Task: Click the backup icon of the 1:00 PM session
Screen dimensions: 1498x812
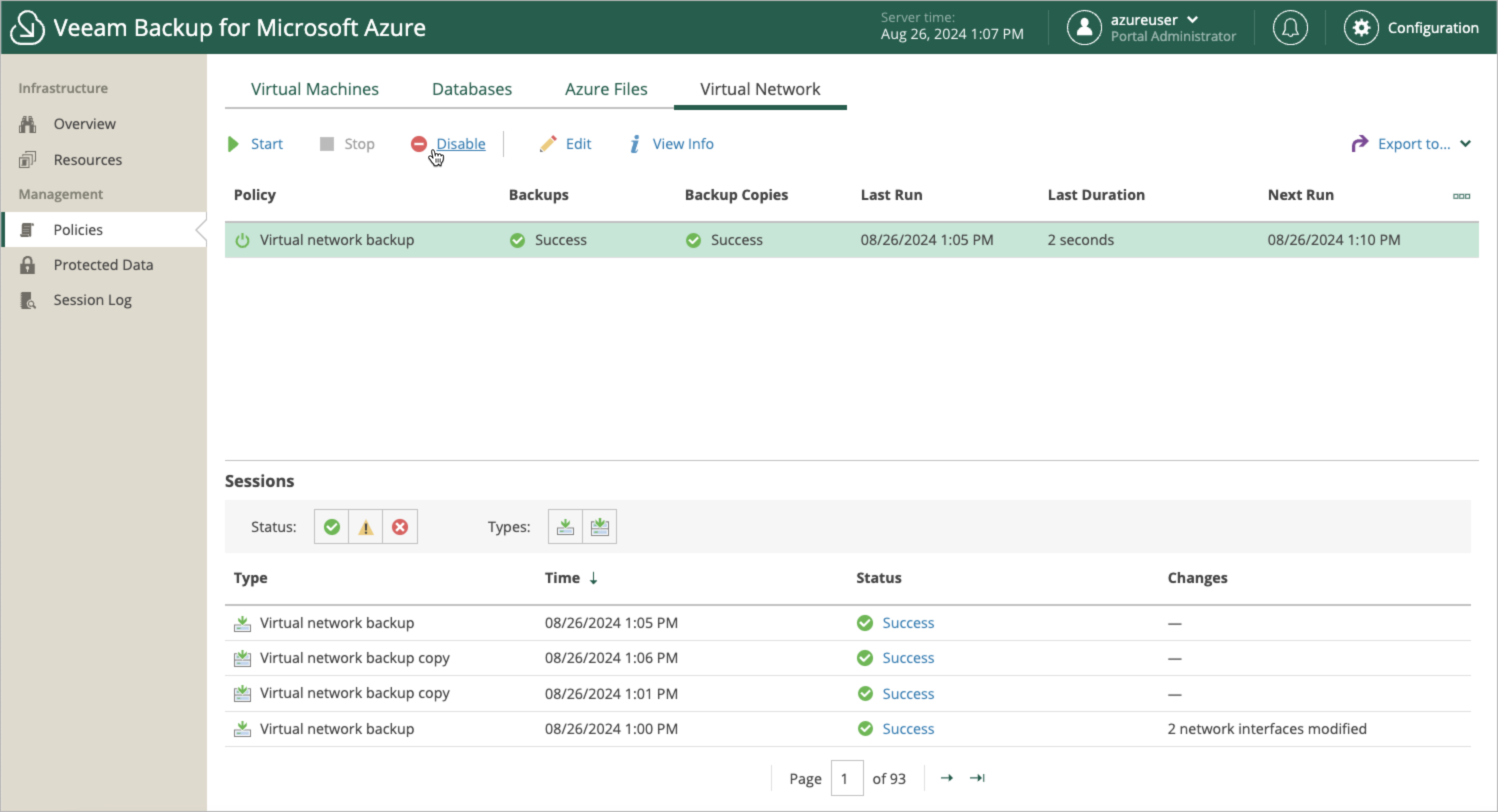Action: point(242,729)
